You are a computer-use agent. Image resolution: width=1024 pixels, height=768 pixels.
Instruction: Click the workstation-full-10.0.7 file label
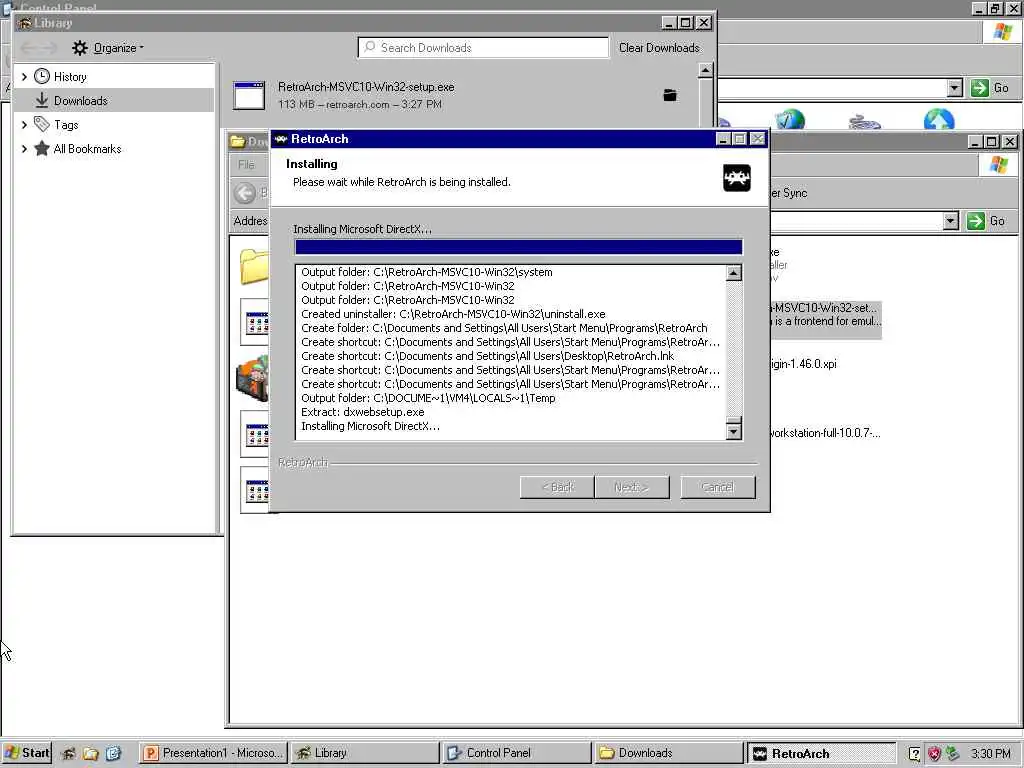pos(825,433)
